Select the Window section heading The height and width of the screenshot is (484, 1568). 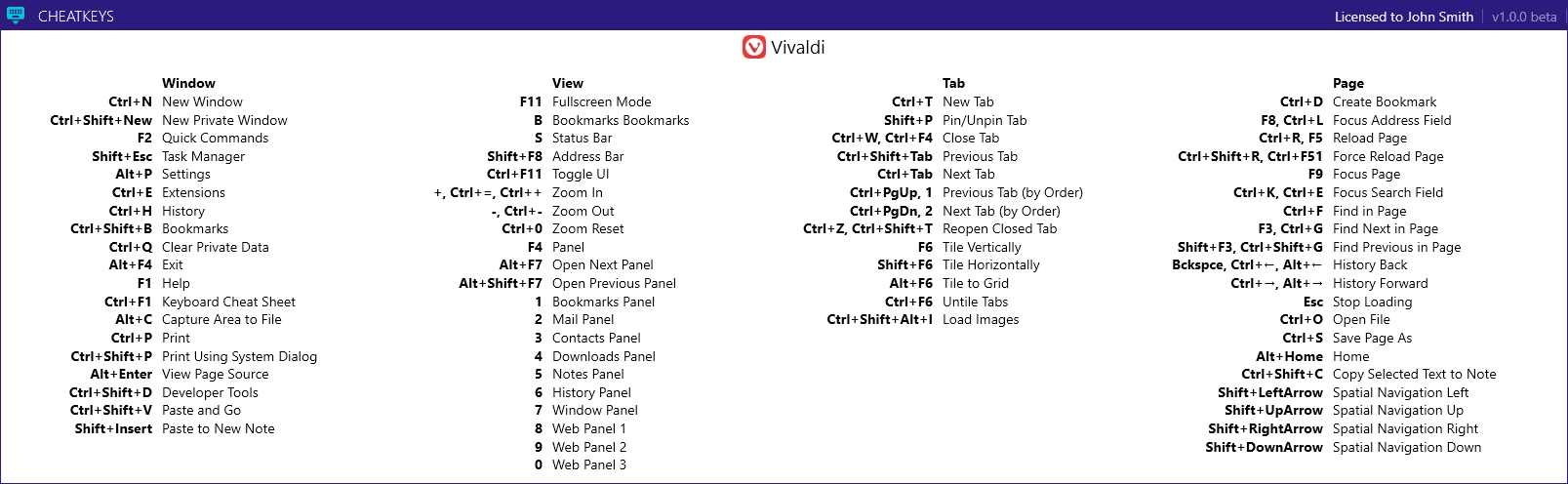188,84
